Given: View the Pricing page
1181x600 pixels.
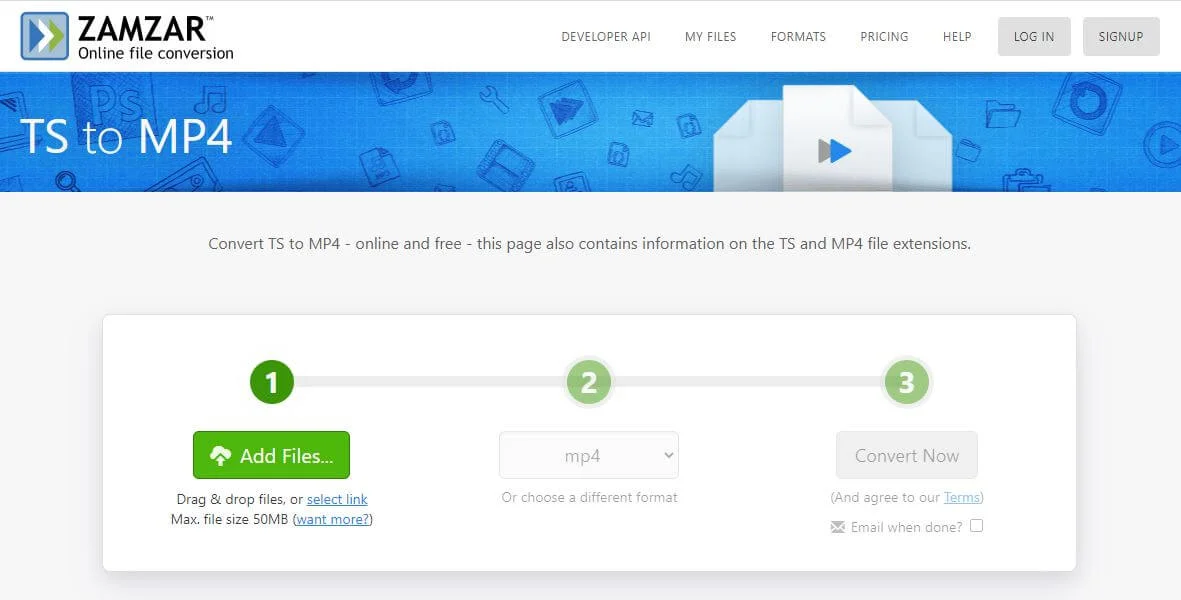Looking at the screenshot, I should pyautogui.click(x=884, y=37).
